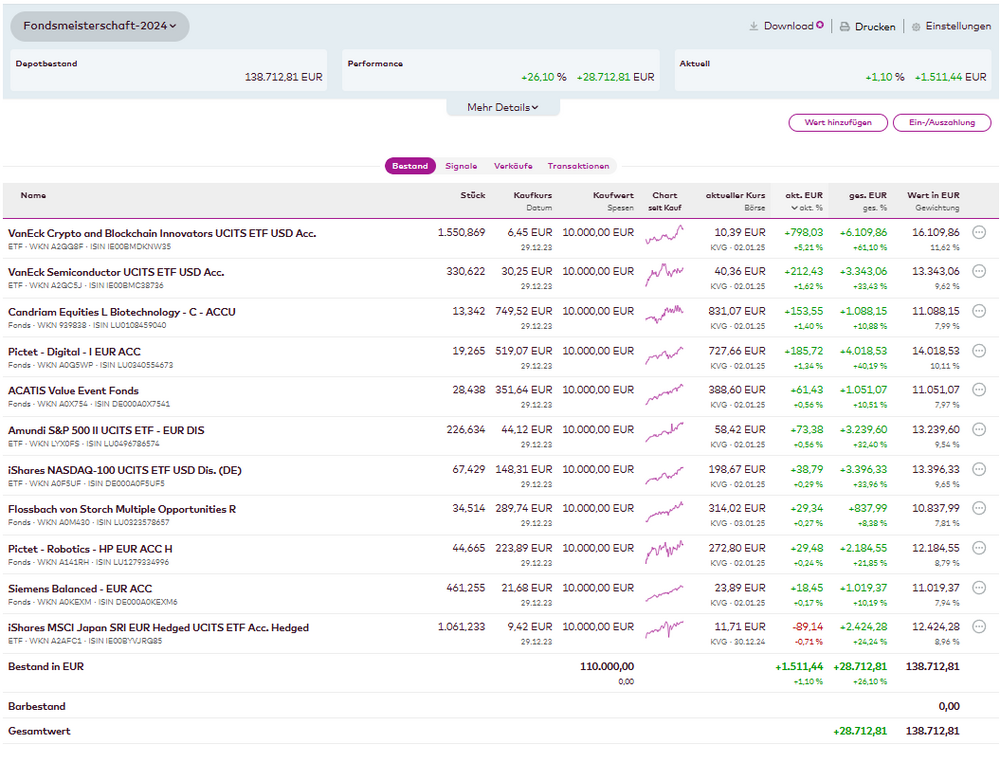
Task: Open options menu for Pictet Digital row
Action: (x=979, y=351)
